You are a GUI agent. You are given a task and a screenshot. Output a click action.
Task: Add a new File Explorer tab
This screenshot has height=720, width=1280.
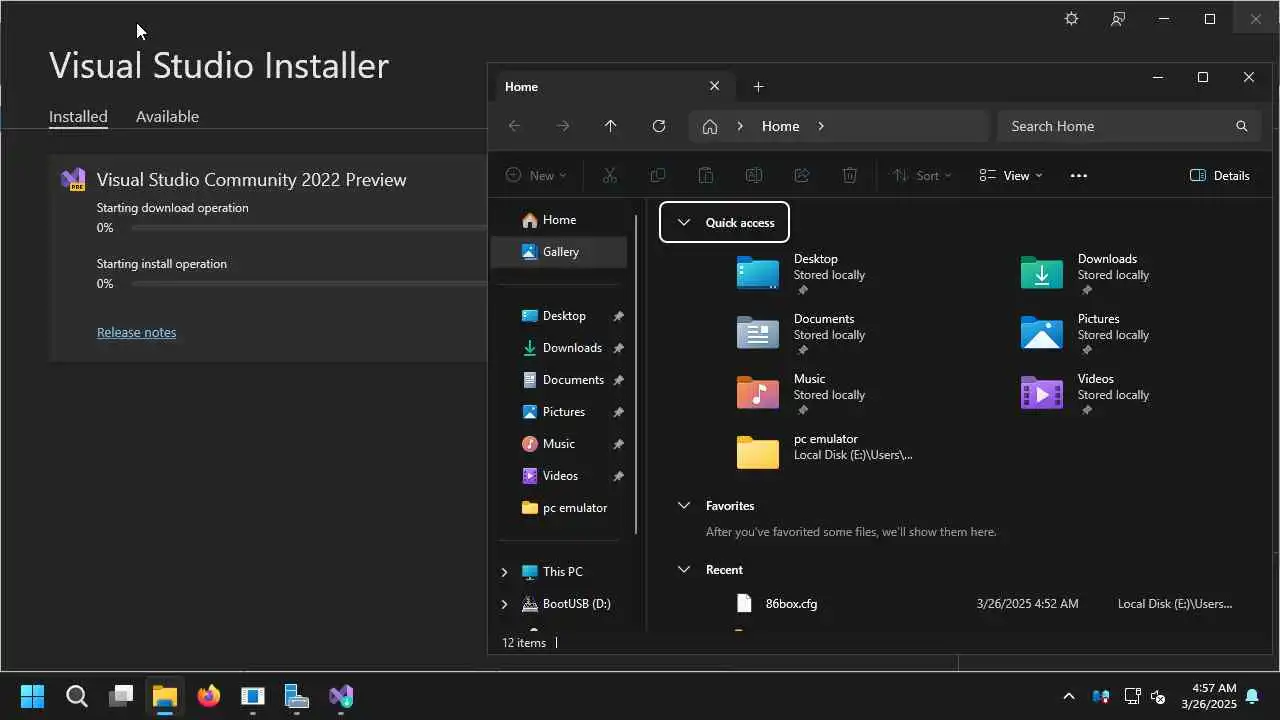tap(758, 87)
